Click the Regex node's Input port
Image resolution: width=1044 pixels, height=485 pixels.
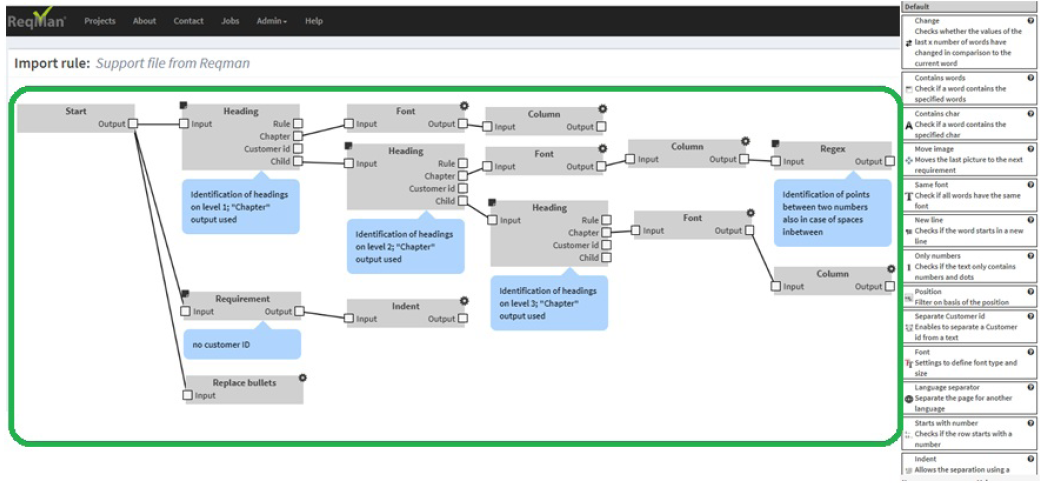coord(776,161)
